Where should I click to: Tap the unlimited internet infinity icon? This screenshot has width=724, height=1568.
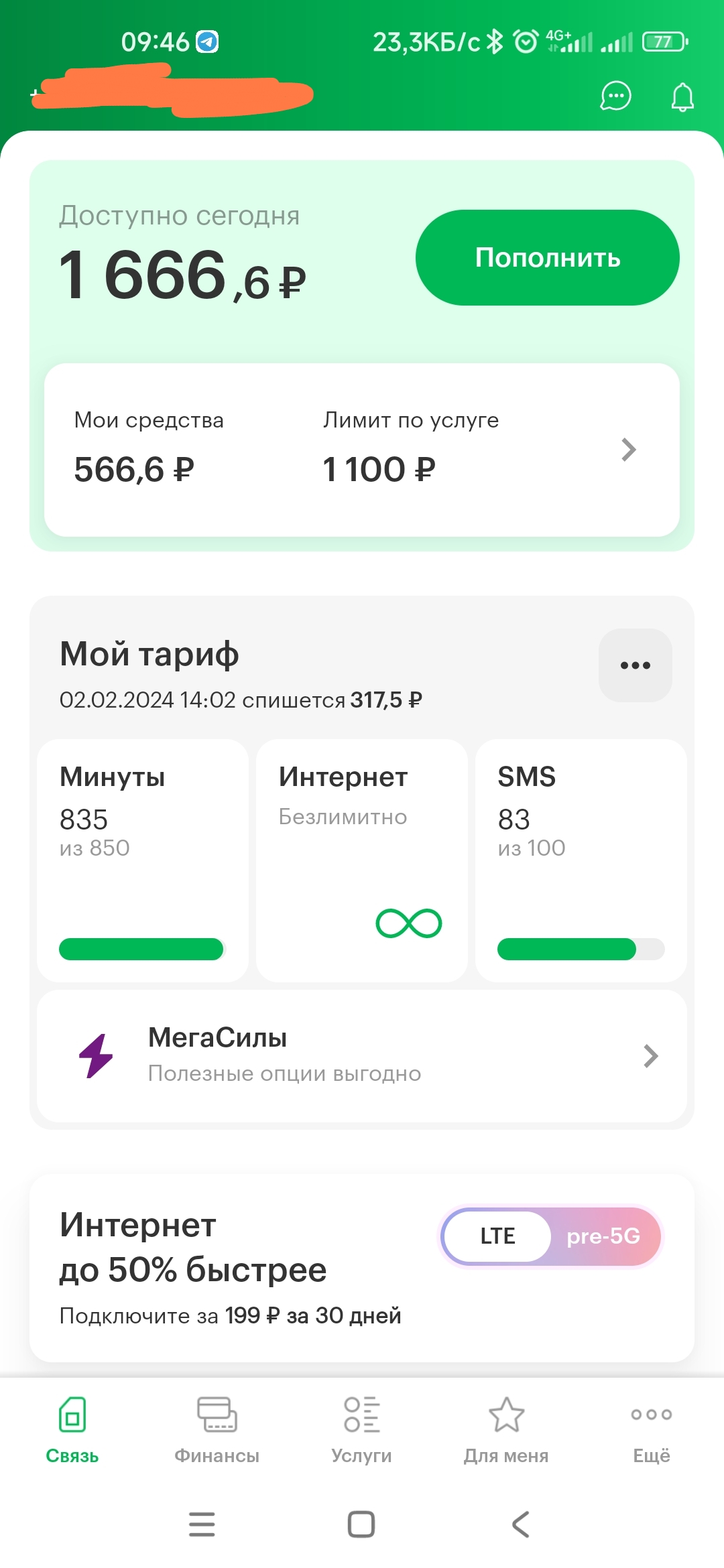click(408, 923)
